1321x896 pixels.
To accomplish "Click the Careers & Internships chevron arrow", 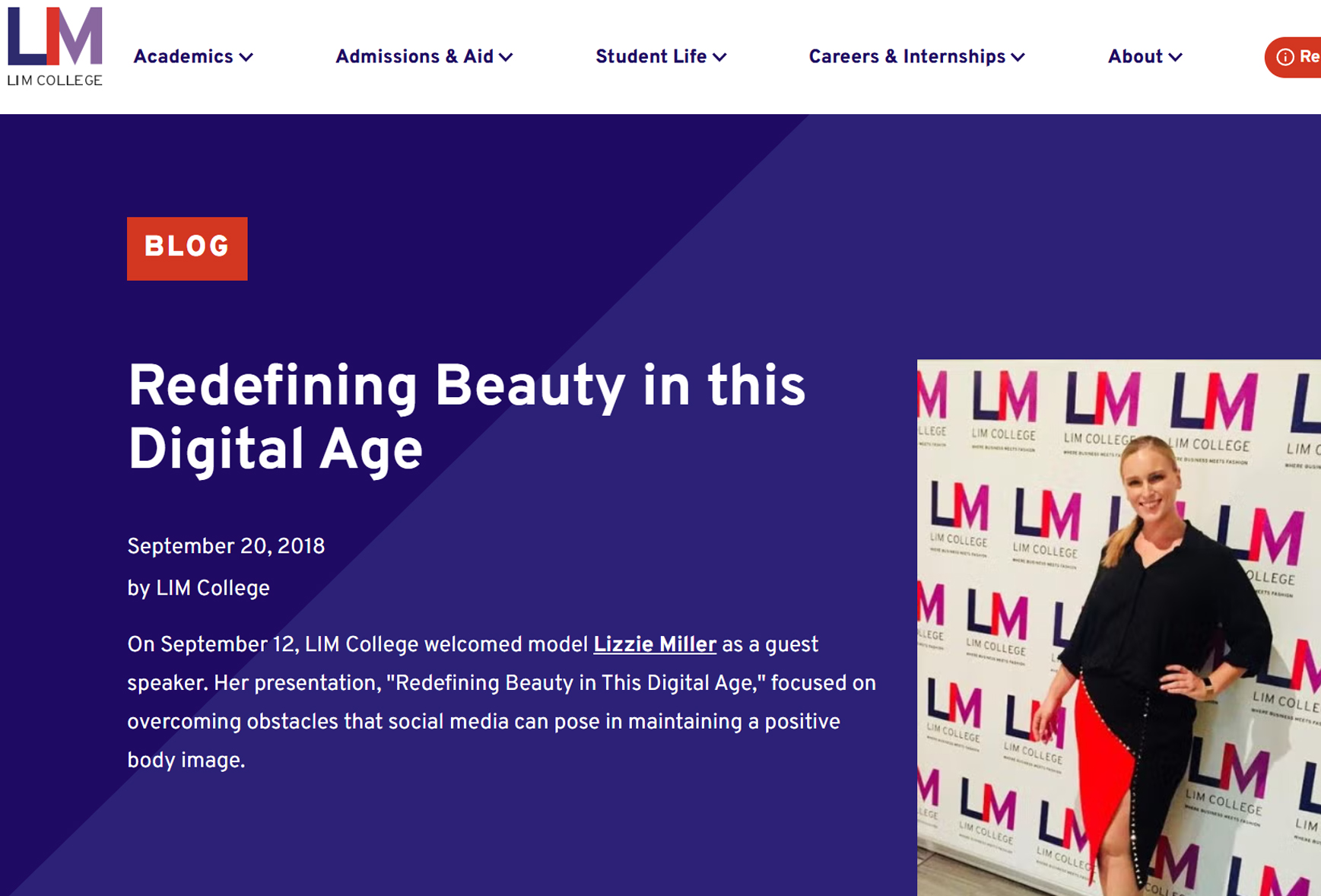I will coord(1018,58).
